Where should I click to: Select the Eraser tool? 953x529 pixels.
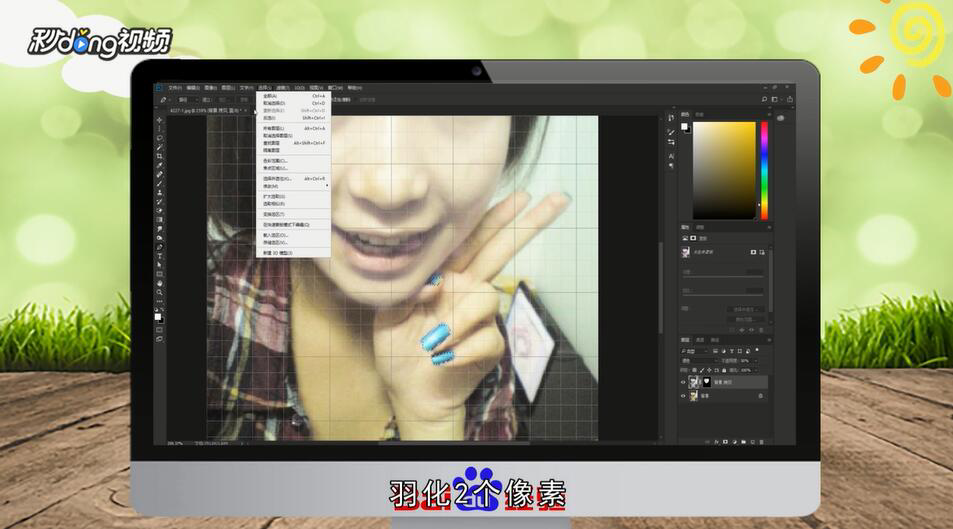tap(159, 210)
